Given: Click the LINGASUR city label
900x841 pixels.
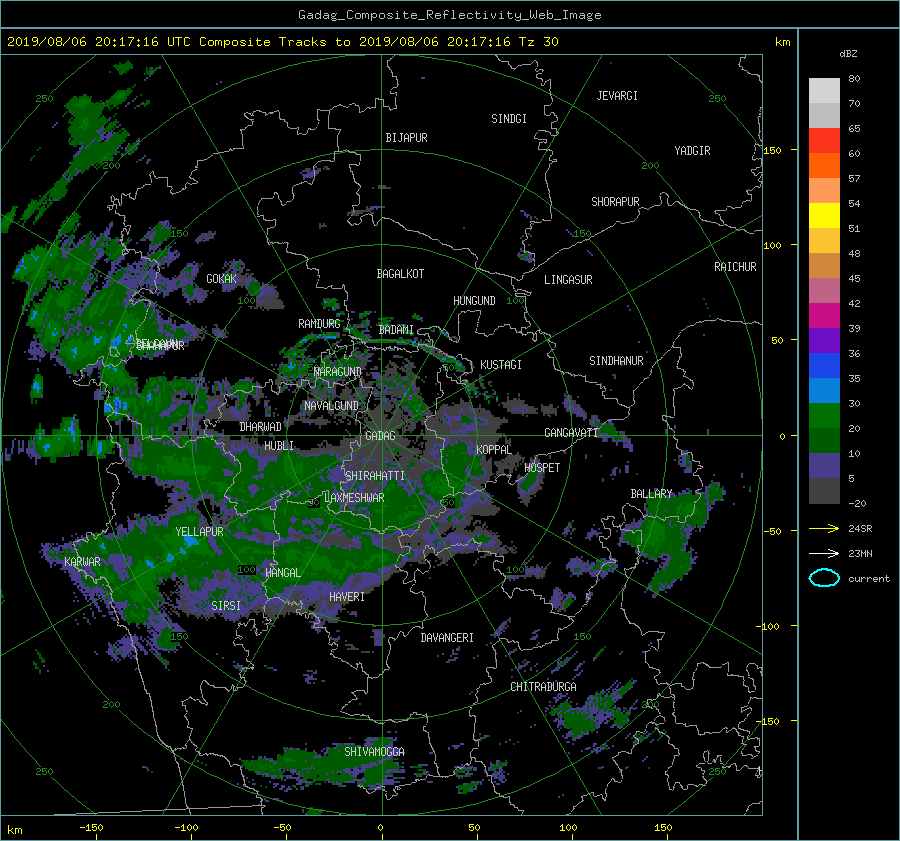Looking at the screenshot, I should [568, 280].
